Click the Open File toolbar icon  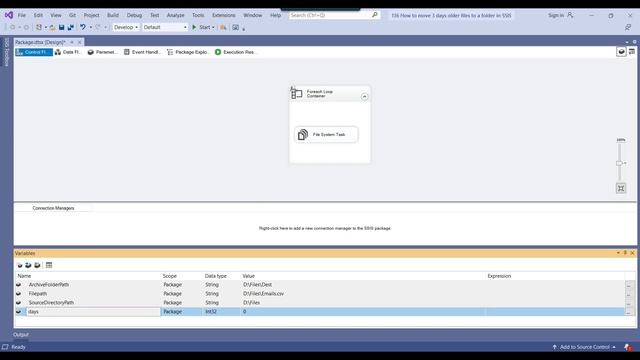tap(52, 27)
